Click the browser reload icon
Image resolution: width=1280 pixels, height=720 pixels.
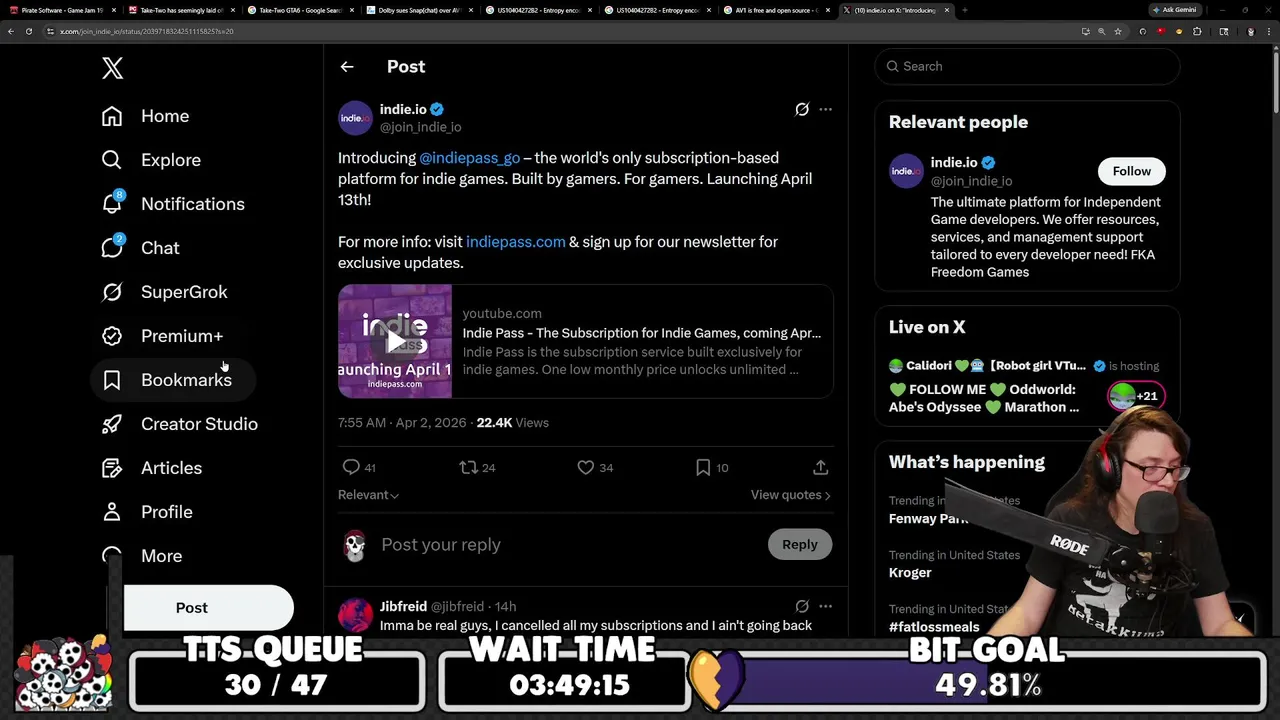coord(29,31)
